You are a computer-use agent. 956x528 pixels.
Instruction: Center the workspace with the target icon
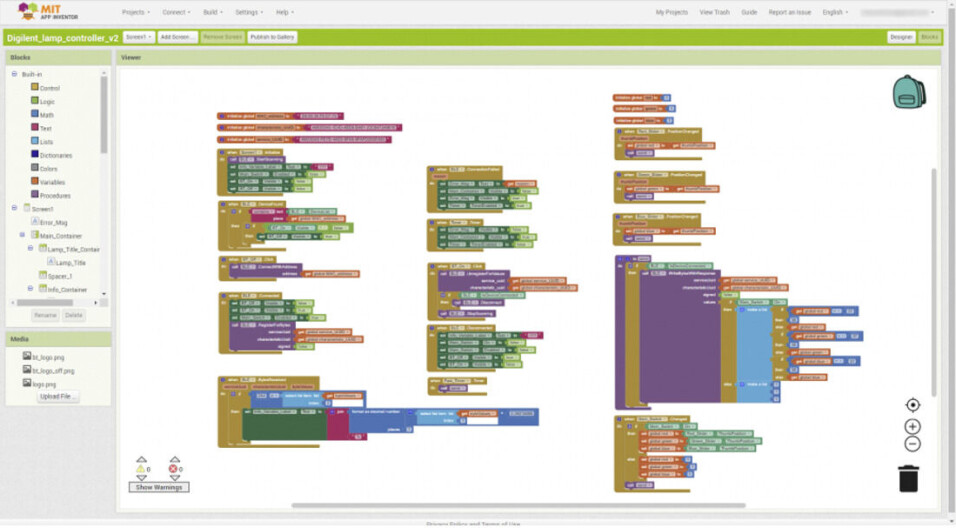click(913, 405)
